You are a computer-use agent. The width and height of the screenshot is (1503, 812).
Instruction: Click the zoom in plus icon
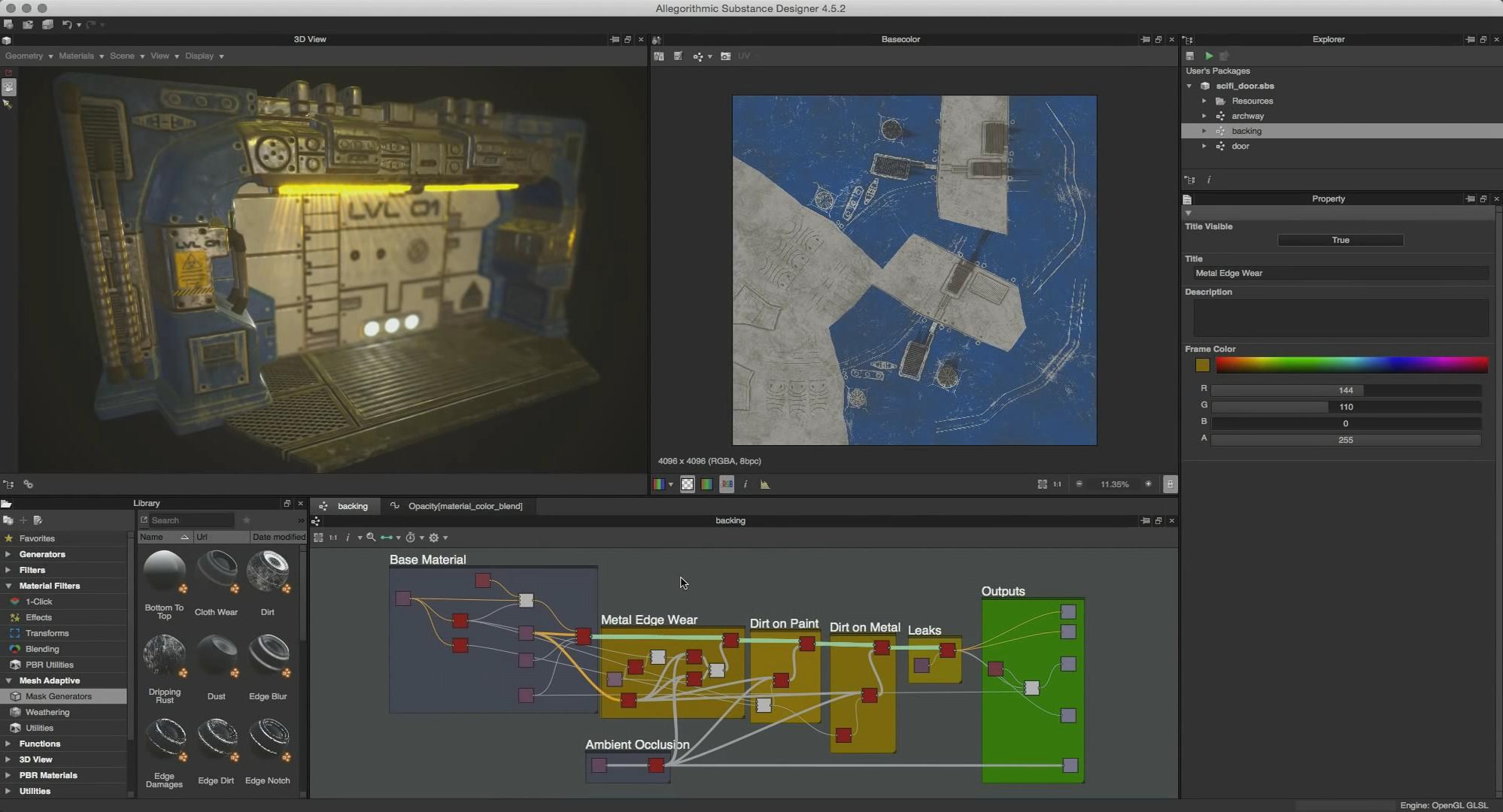click(x=1148, y=485)
